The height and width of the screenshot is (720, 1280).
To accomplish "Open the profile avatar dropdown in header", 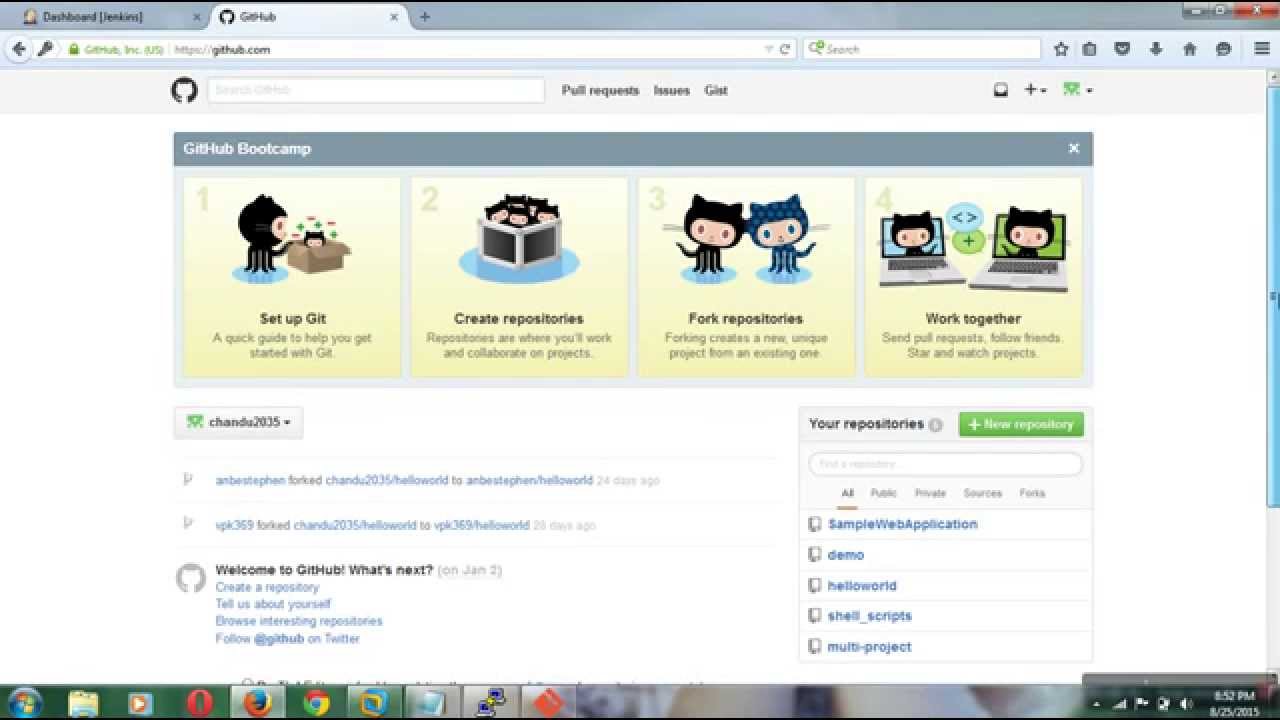I will pos(1077,90).
